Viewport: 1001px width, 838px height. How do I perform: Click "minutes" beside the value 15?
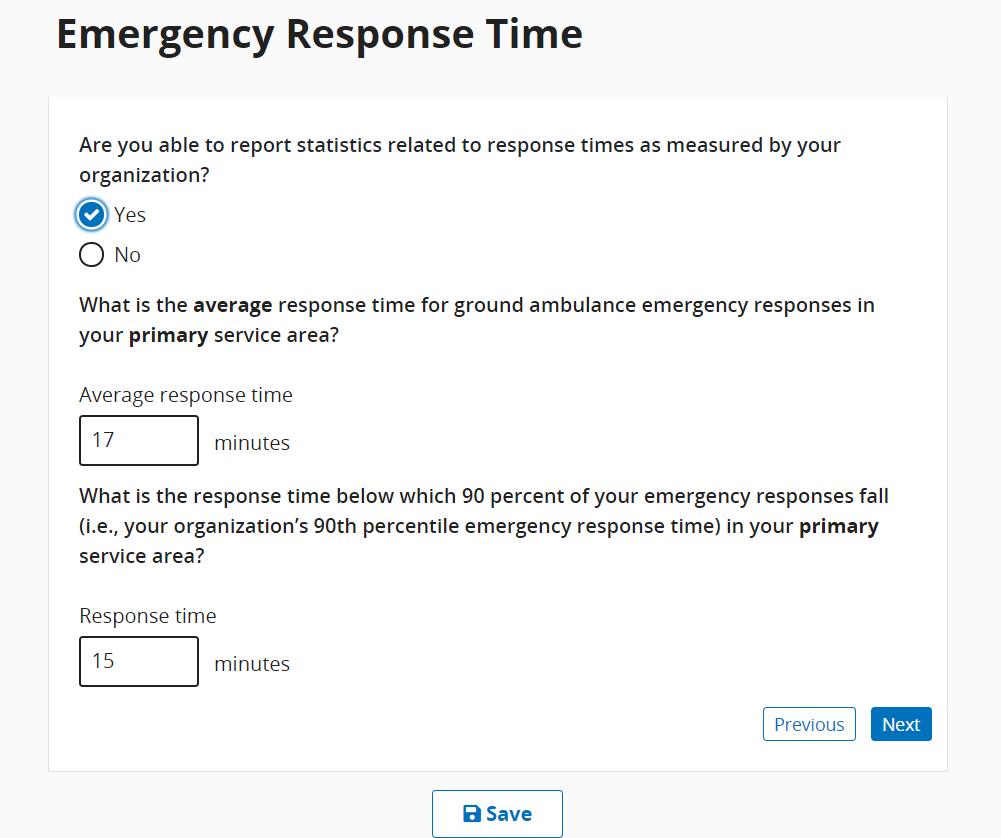(x=252, y=664)
